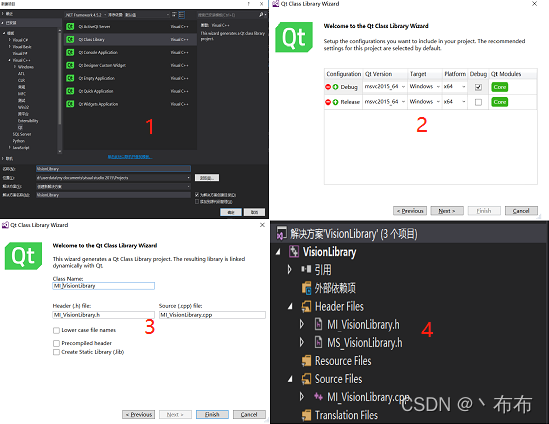Viewport: 549px width, 424px height.
Task: Remove the Debug configuration with red minus icon
Action: click(328, 87)
